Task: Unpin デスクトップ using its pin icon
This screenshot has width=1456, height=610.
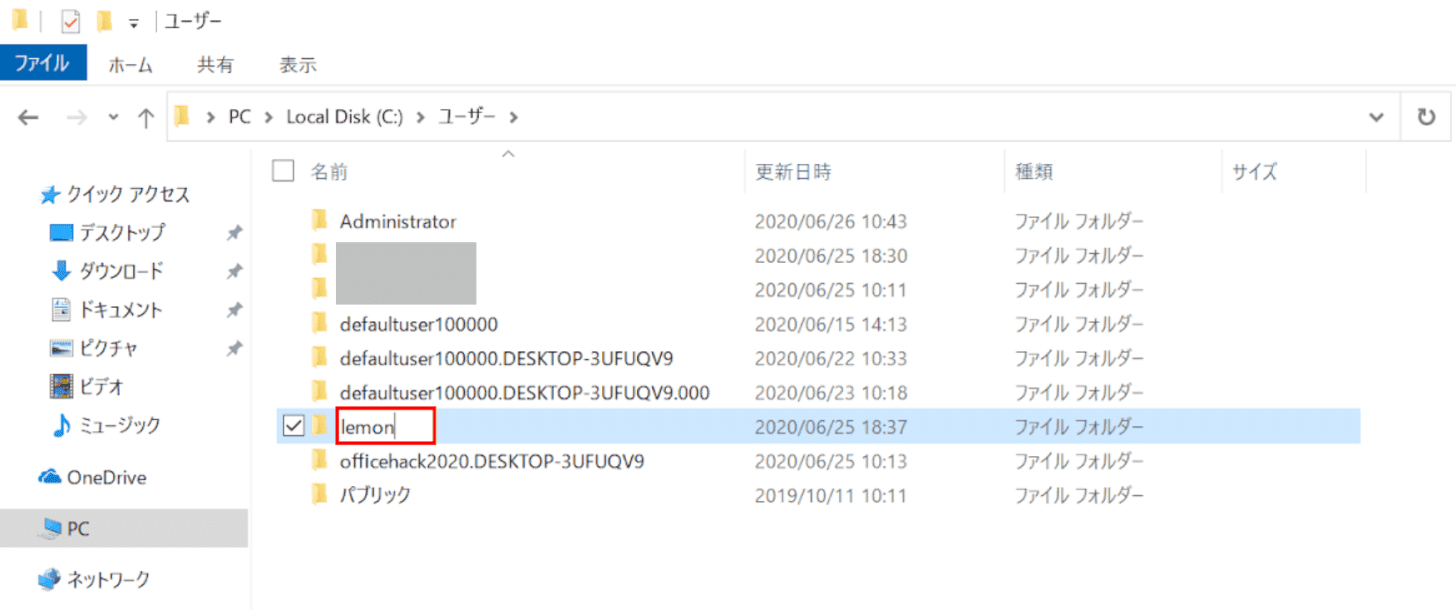Action: [234, 232]
